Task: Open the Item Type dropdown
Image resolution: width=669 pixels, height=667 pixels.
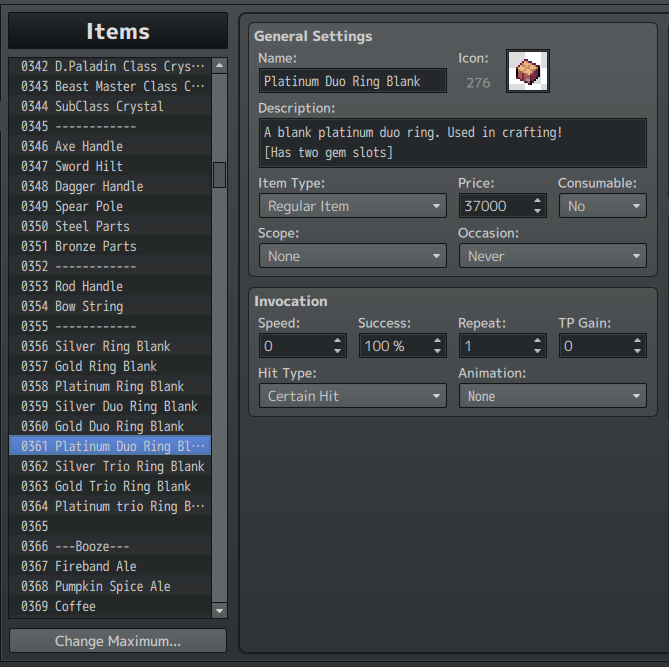Action: (x=353, y=206)
